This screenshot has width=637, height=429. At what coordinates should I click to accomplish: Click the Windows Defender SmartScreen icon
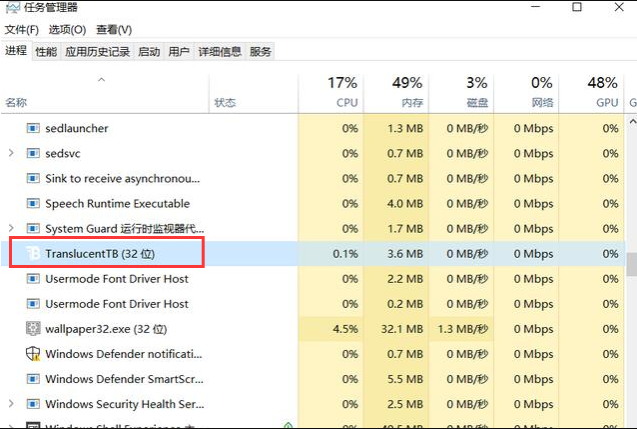[x=33, y=379]
